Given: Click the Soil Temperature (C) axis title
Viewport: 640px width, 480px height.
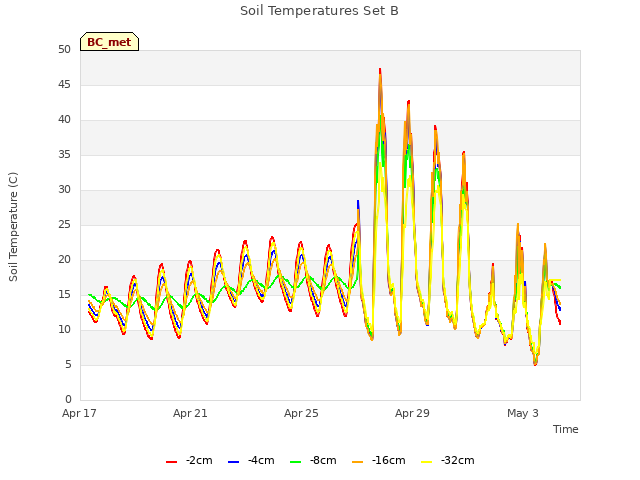Looking at the screenshot, I should coord(13,227).
